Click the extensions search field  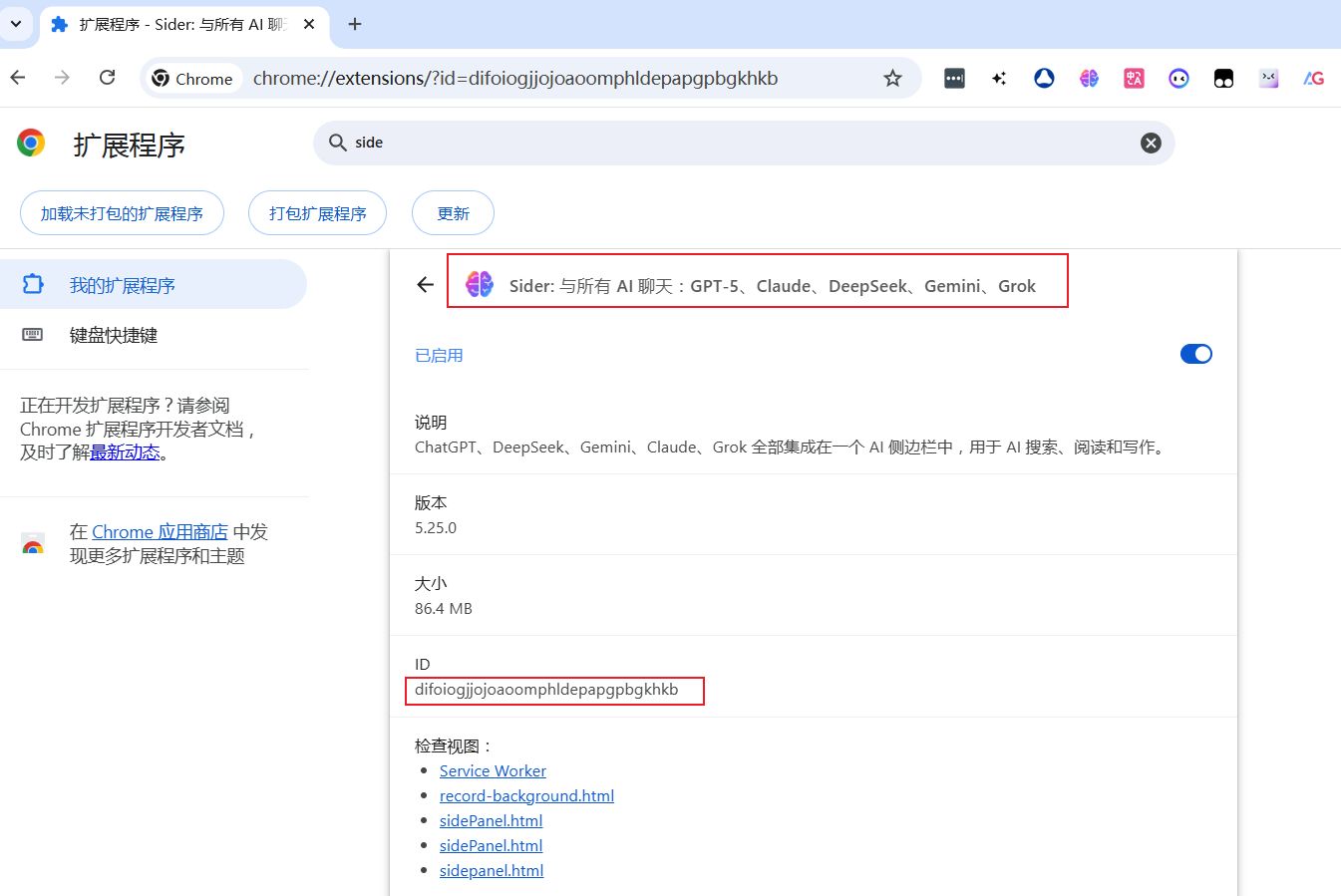738,143
